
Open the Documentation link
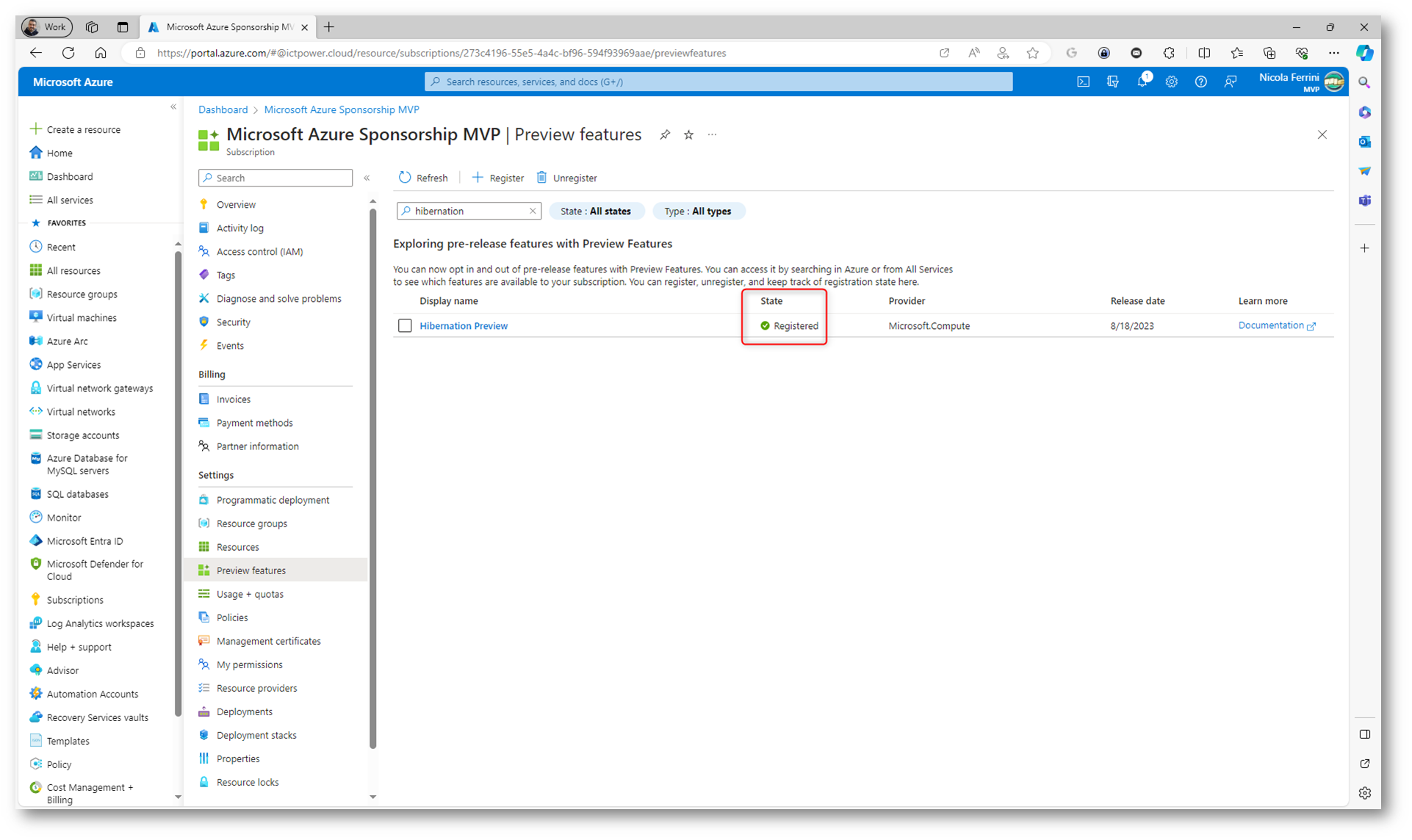[x=1277, y=325]
